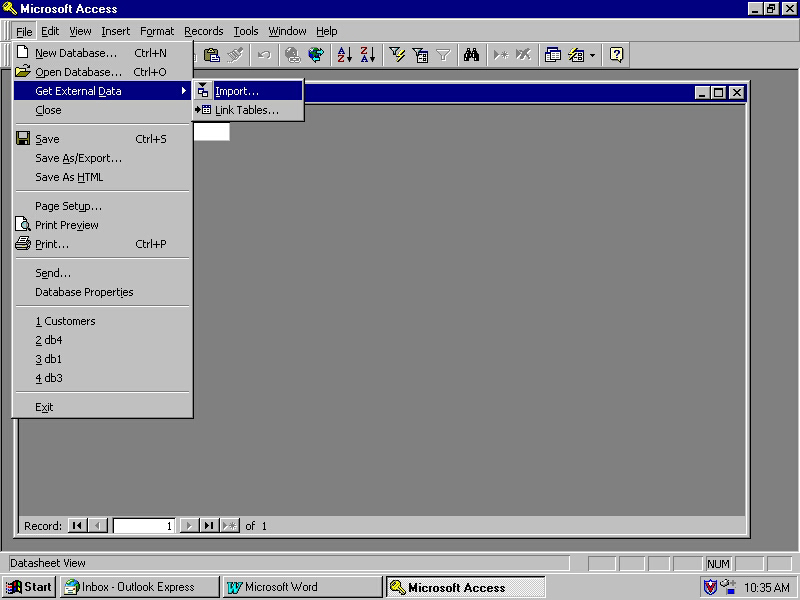Open Database Properties menu entry
Image resolution: width=800 pixels, height=600 pixels.
[102, 292]
